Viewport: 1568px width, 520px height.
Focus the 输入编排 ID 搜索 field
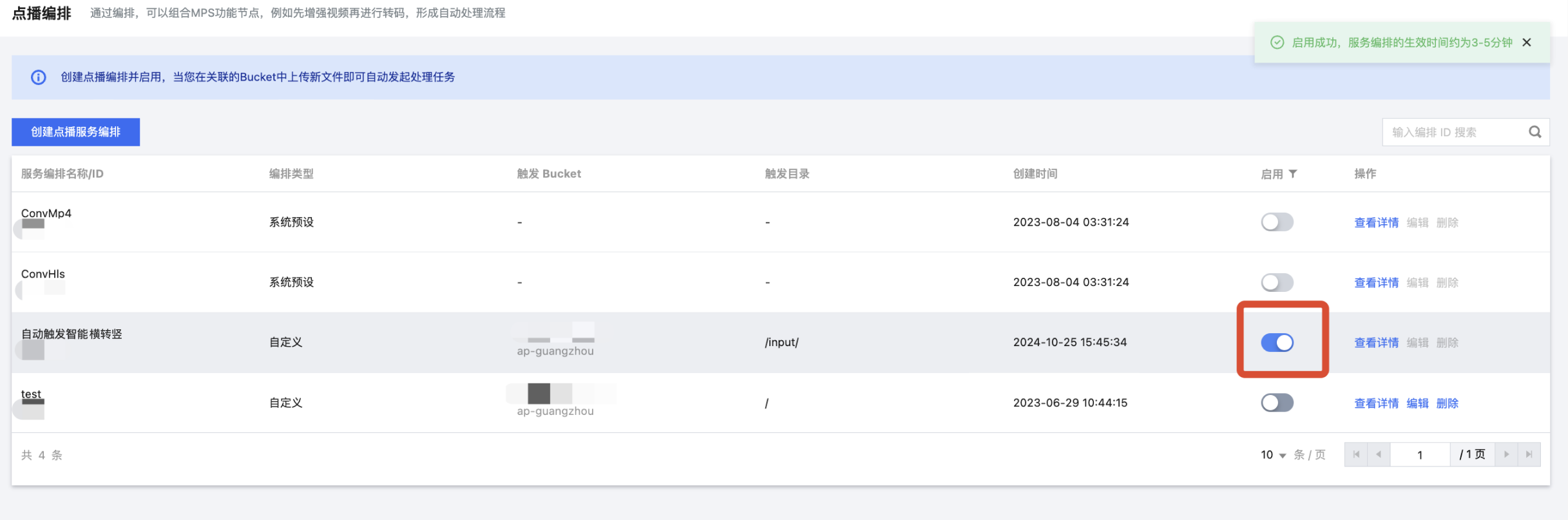pos(1453,132)
